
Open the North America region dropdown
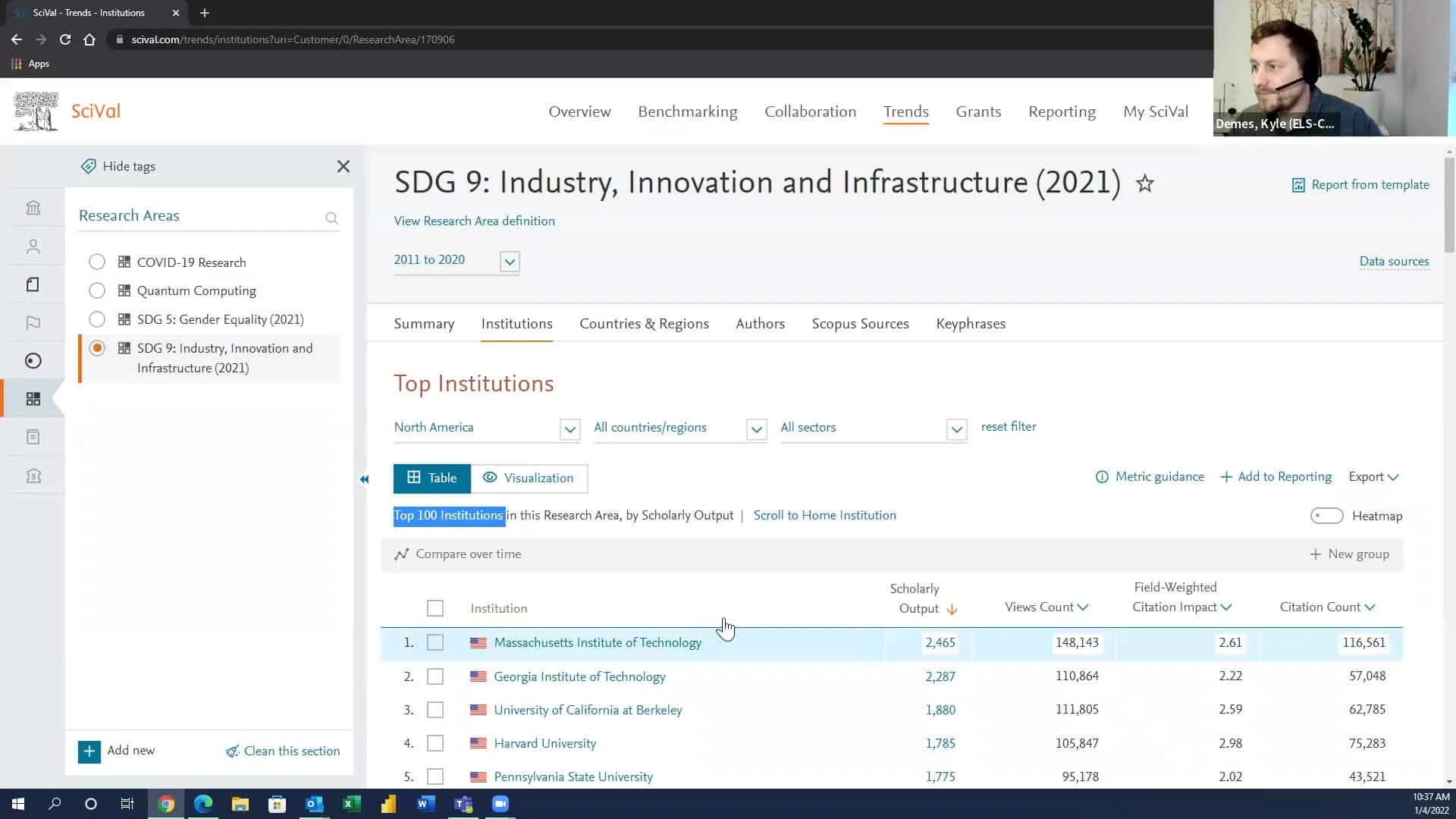coord(570,428)
